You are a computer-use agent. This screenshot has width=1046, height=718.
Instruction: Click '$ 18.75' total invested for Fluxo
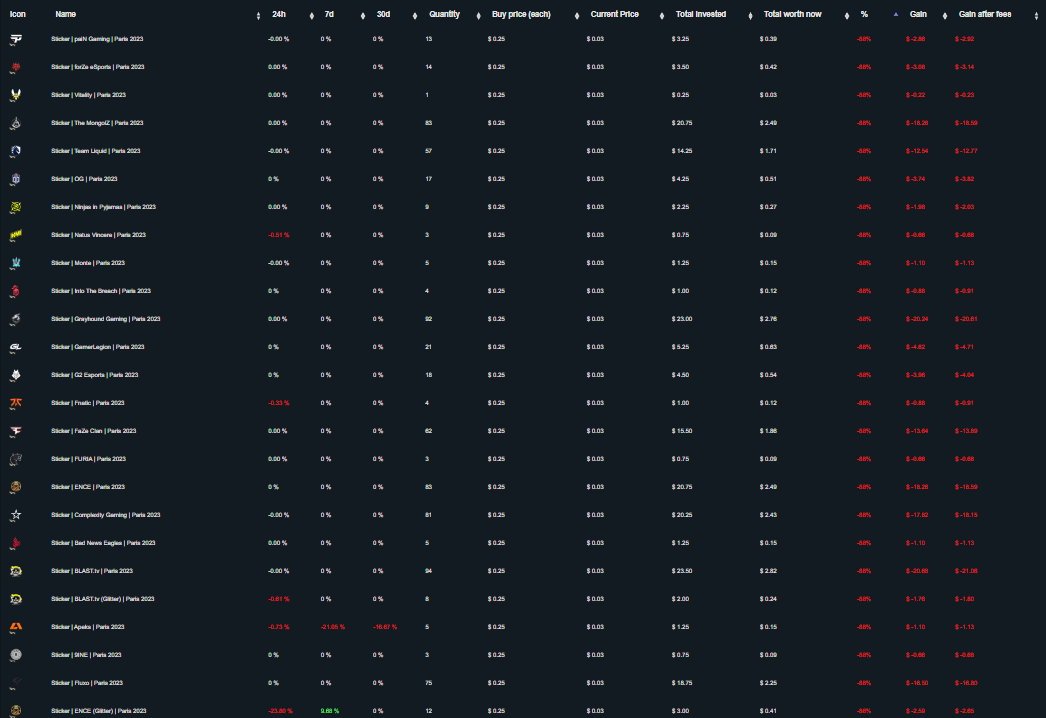682,684
